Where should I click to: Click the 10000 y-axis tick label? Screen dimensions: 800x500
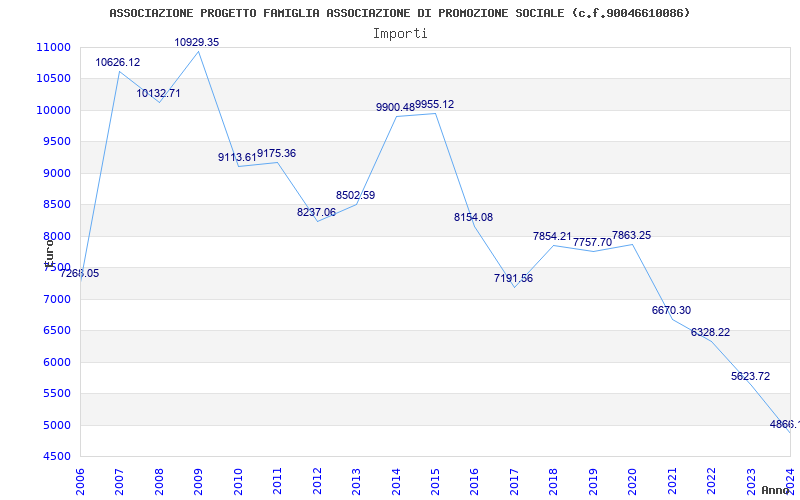pos(53,110)
